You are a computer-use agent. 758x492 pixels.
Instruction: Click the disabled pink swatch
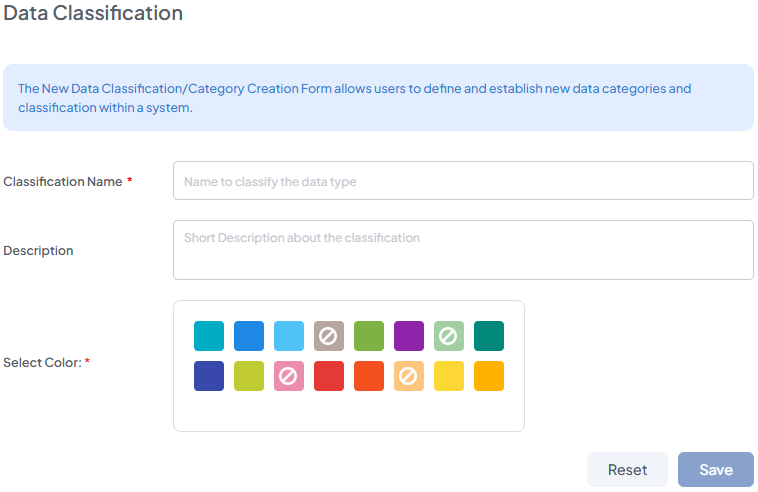[x=289, y=376]
